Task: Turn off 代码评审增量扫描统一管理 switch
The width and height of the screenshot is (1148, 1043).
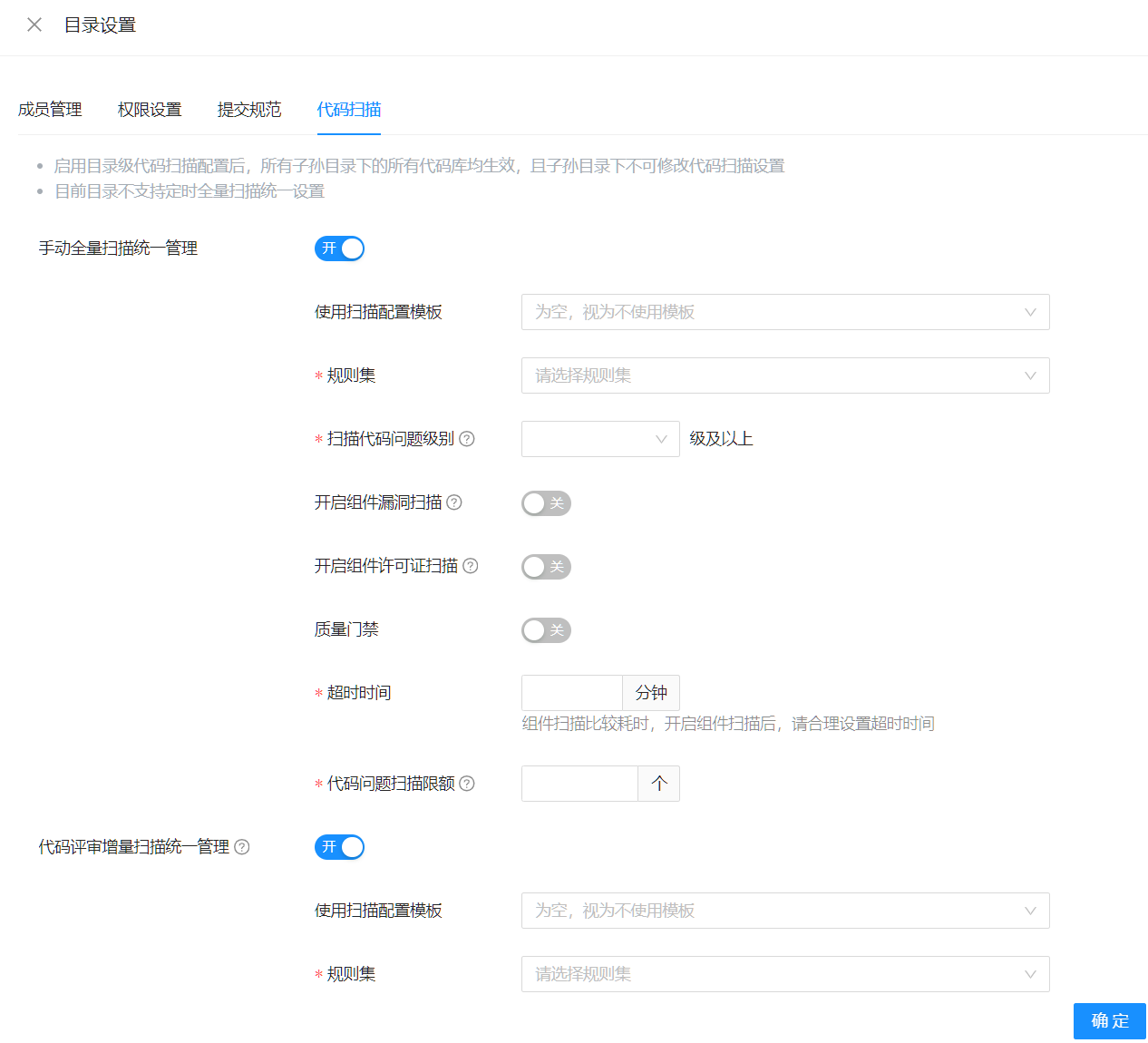Action: click(x=339, y=847)
